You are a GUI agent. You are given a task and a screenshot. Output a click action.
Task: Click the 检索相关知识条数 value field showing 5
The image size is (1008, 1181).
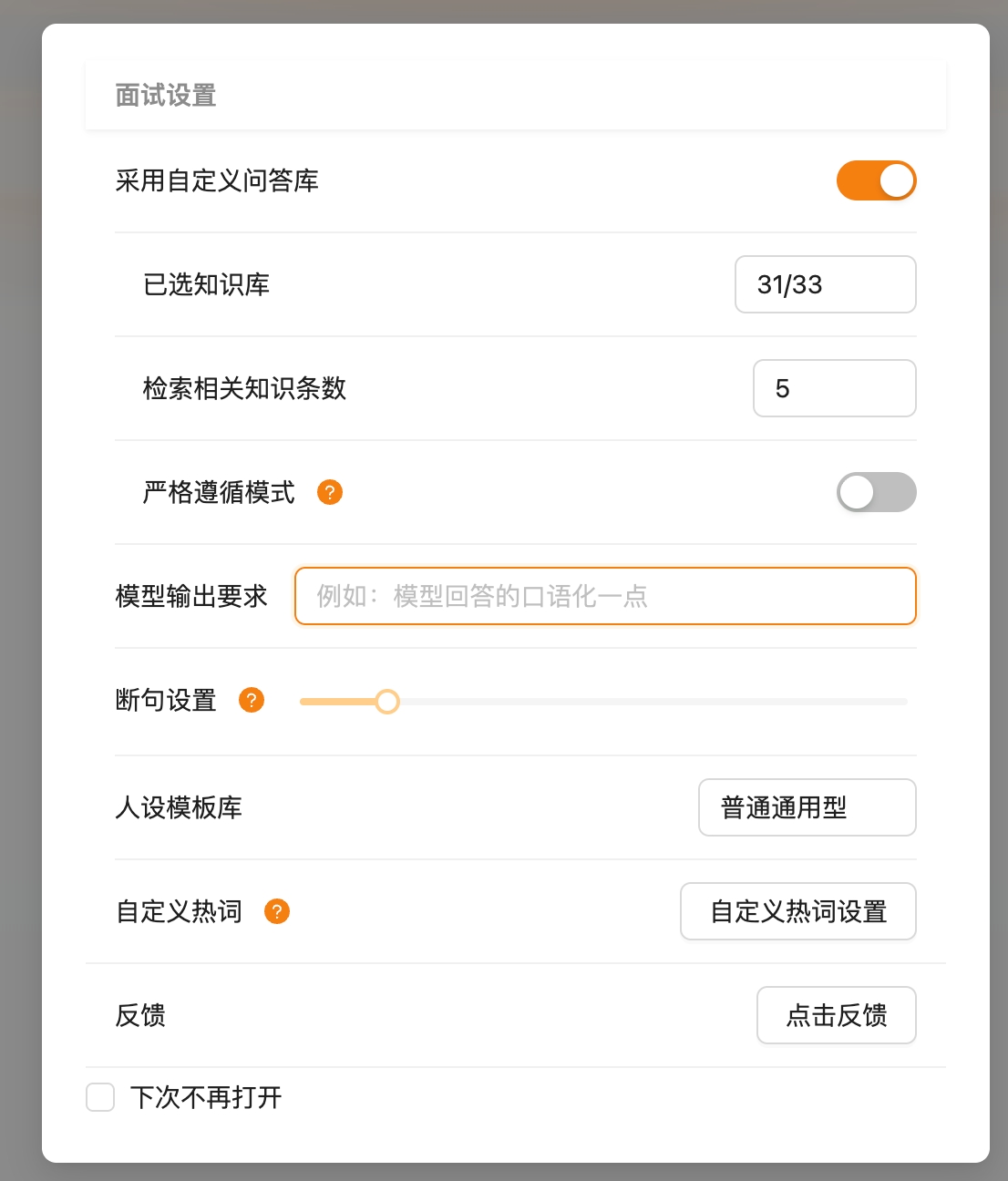834,388
